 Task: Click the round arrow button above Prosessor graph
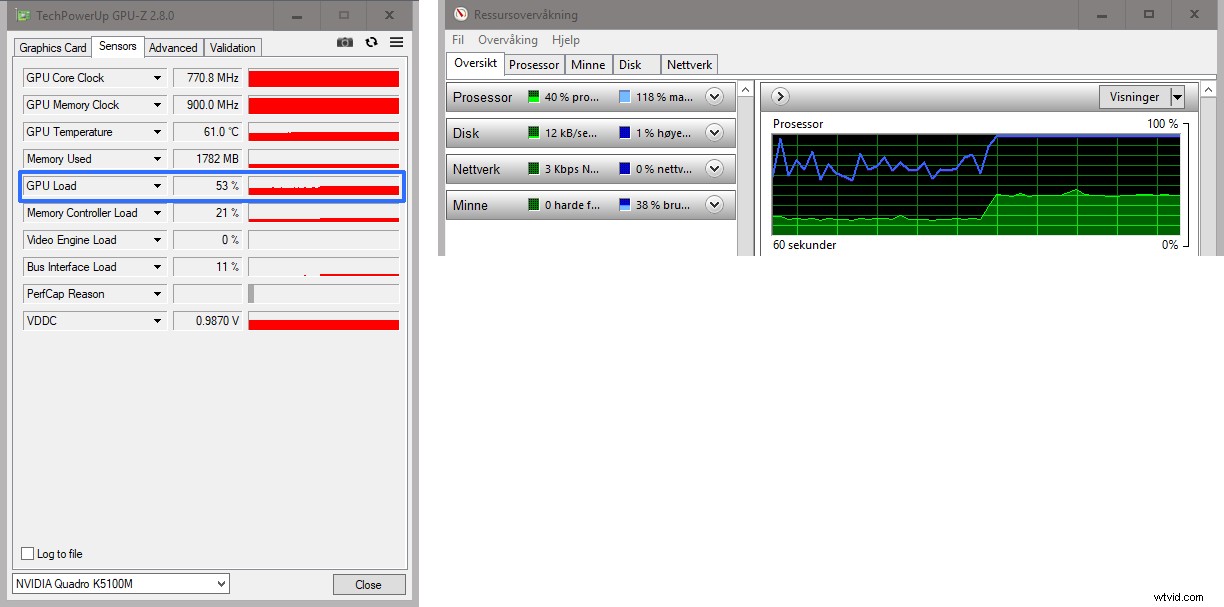point(781,97)
